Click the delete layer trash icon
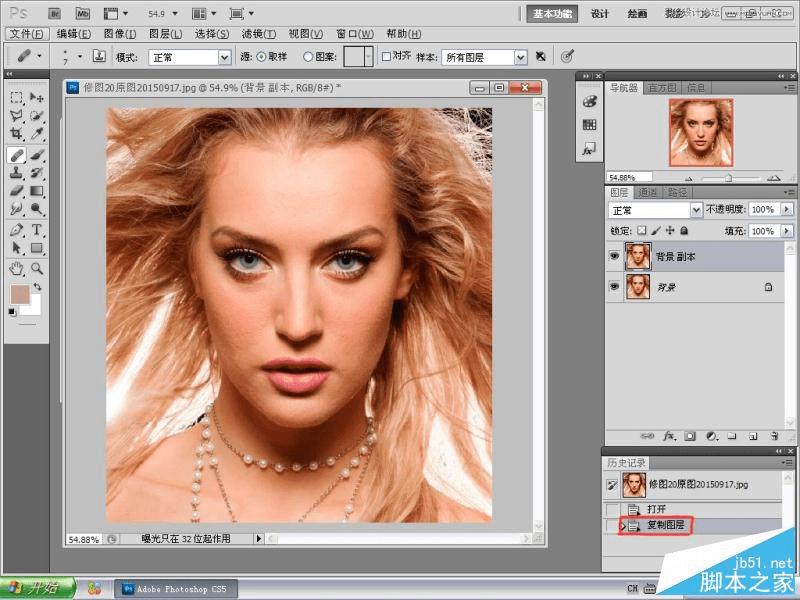 774,436
